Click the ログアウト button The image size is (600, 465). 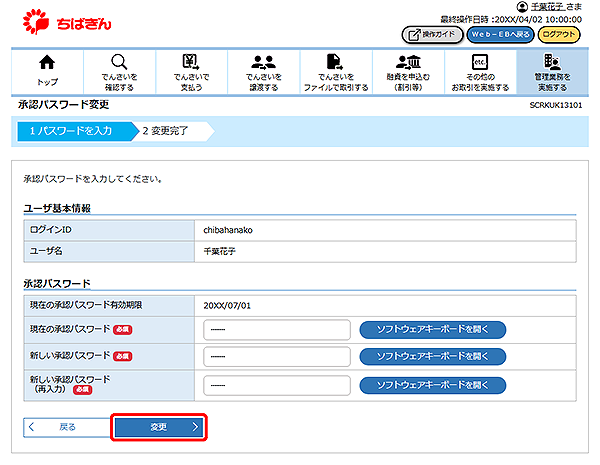(564, 35)
